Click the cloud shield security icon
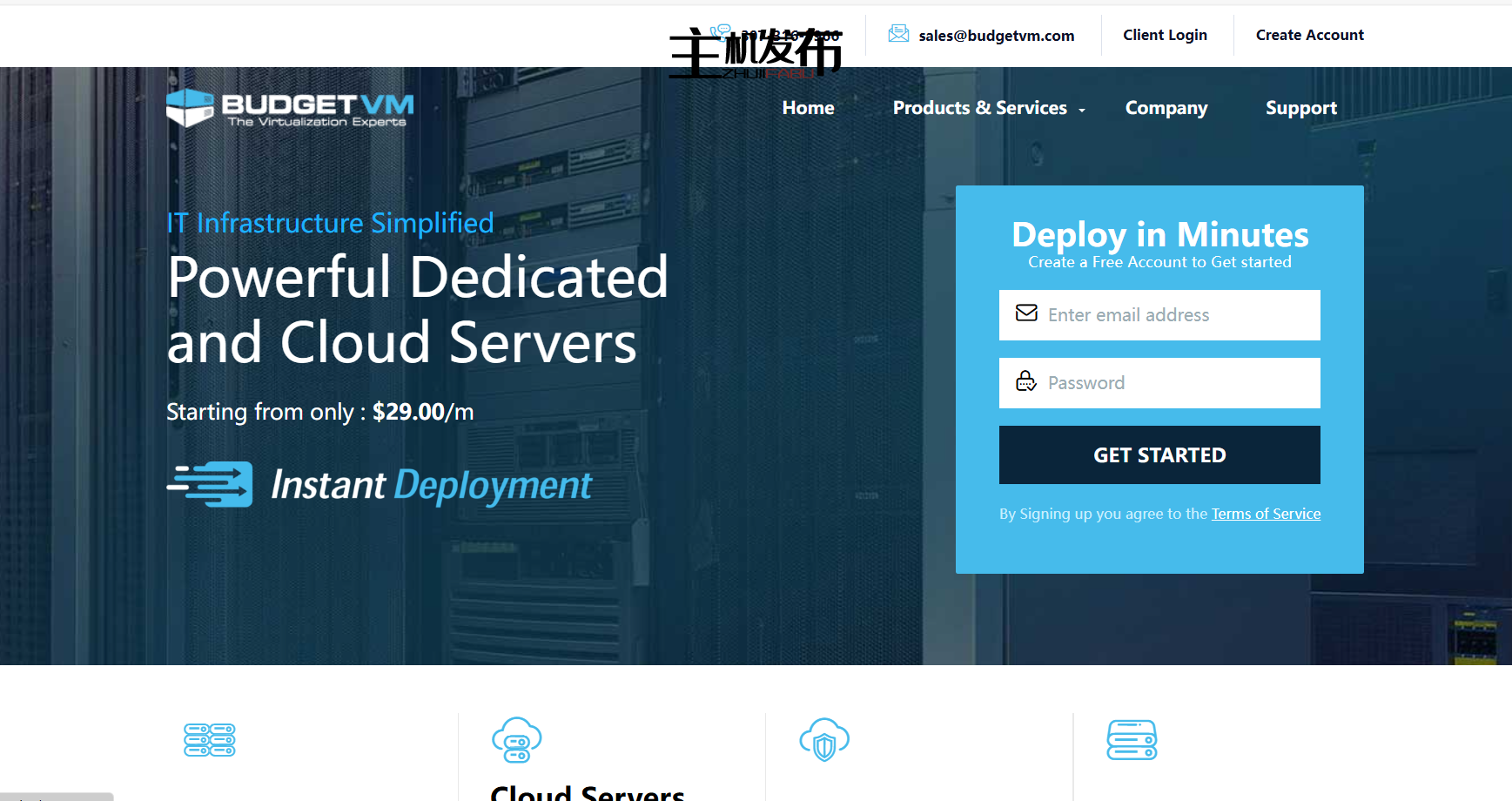The image size is (1512, 801). tap(824, 740)
